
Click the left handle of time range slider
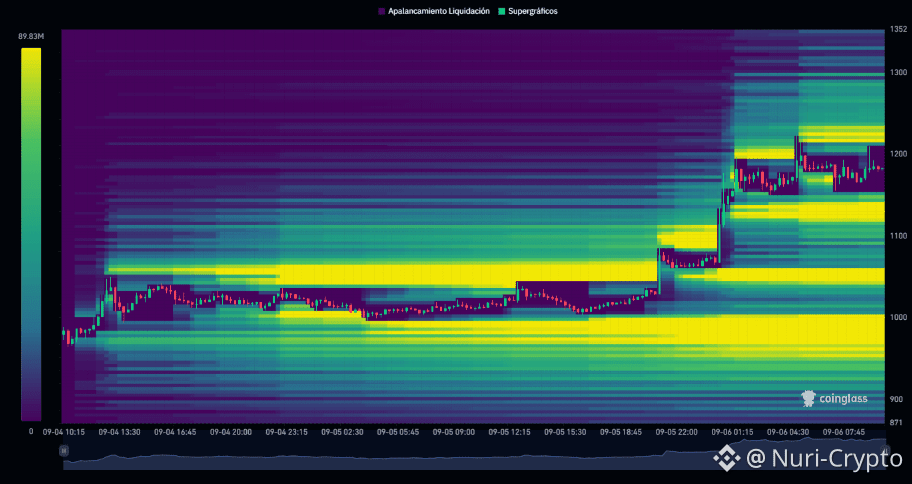(x=64, y=450)
